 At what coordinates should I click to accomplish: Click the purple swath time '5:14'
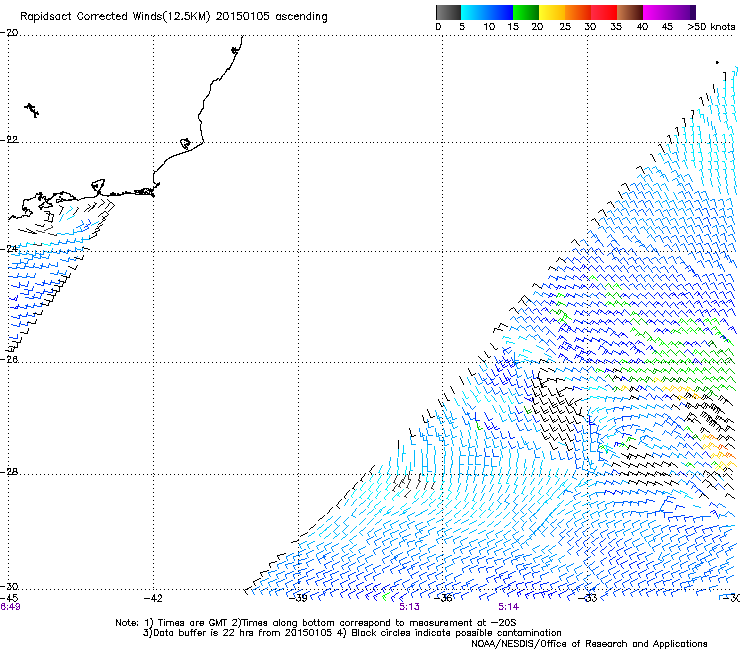[x=508, y=607]
